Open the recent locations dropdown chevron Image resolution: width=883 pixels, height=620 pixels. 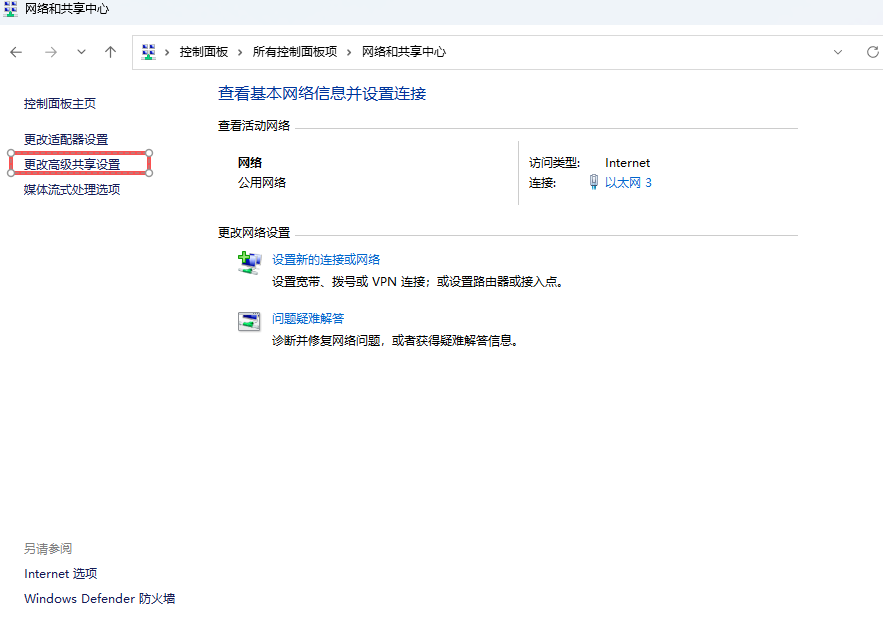[x=81, y=52]
